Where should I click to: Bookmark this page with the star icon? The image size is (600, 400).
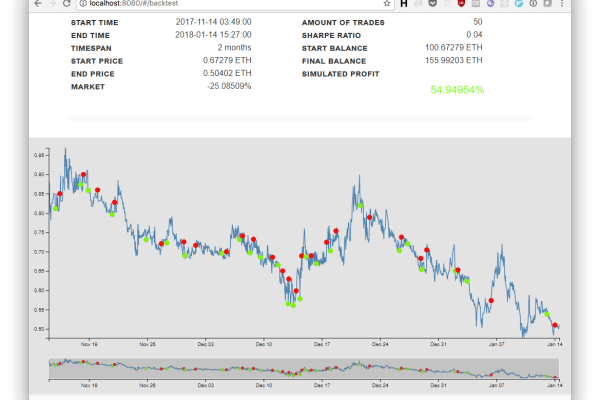[386, 4]
